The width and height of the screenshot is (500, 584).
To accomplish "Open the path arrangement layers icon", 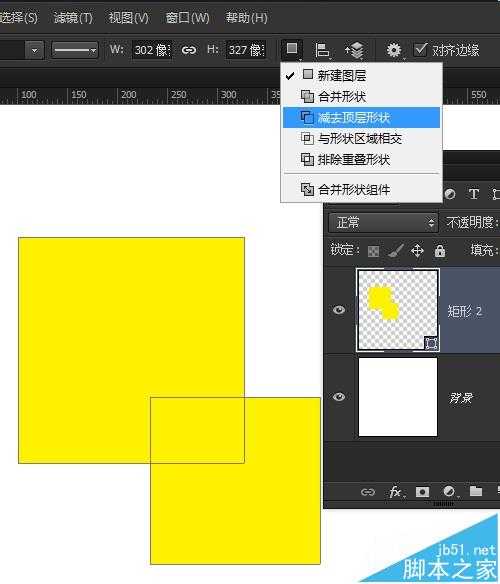I will [x=355, y=50].
